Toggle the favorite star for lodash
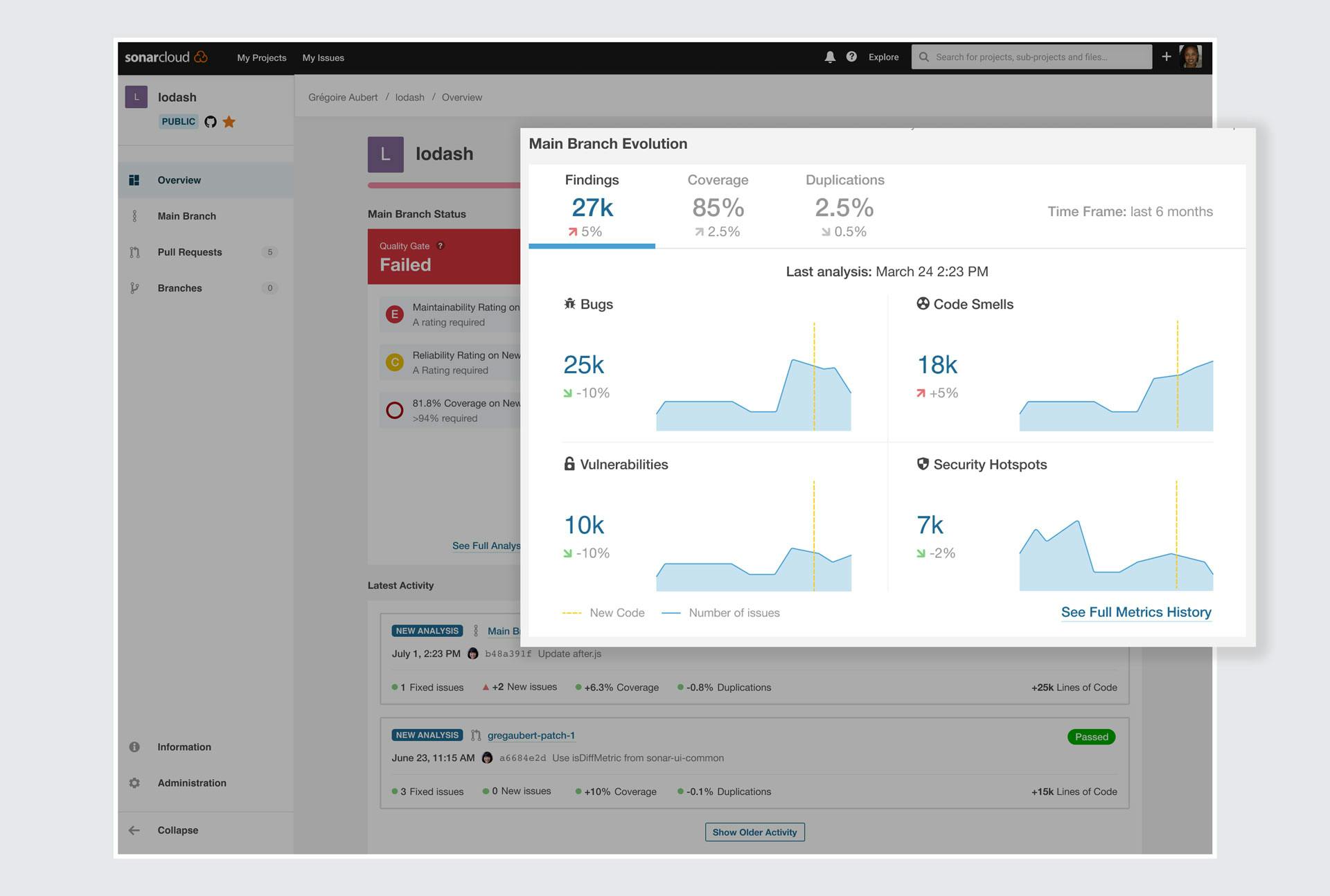 coord(229,122)
